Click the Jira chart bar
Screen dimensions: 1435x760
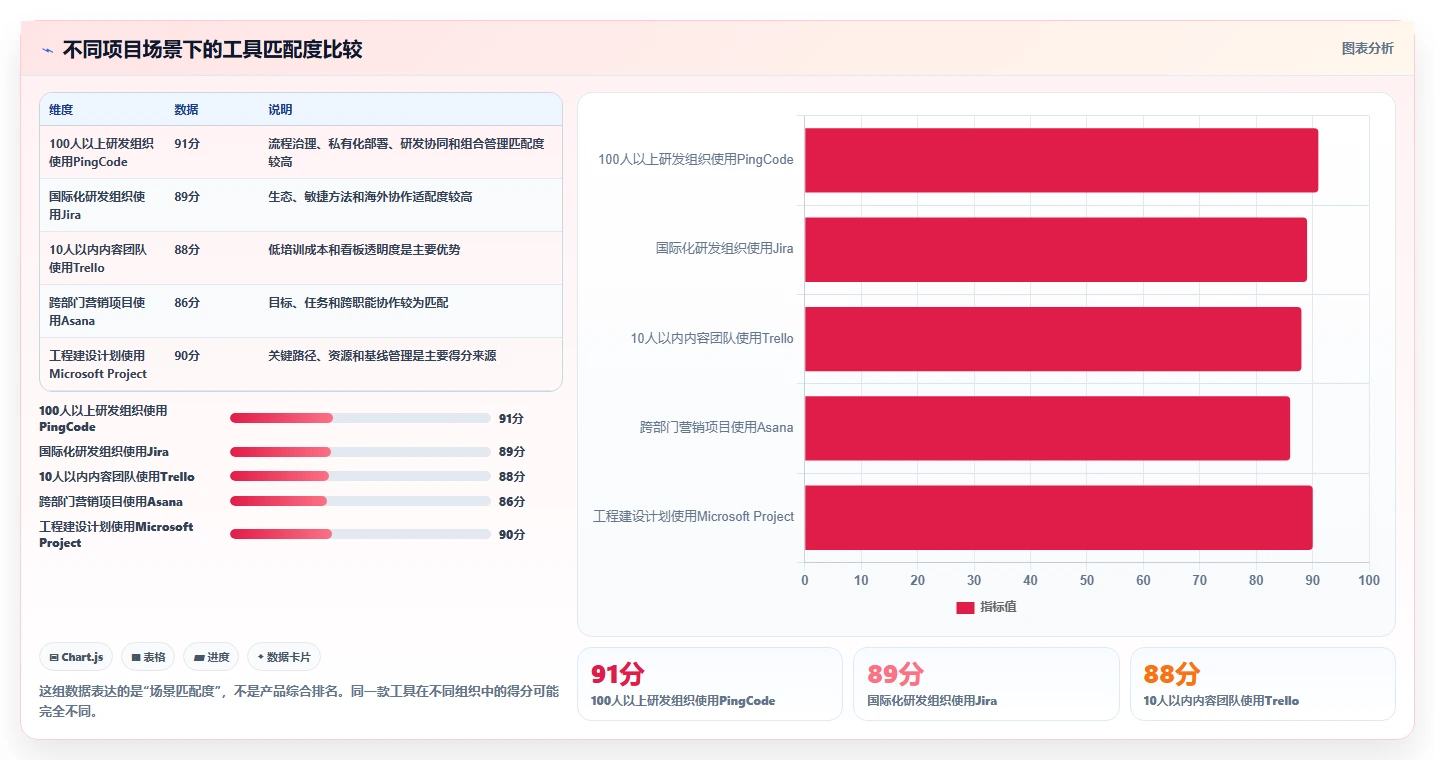click(x=1056, y=249)
